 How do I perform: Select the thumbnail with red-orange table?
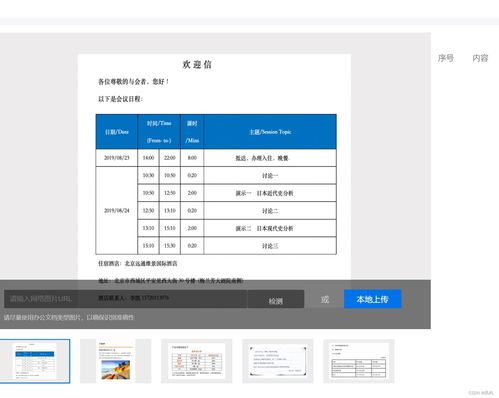tap(197, 361)
